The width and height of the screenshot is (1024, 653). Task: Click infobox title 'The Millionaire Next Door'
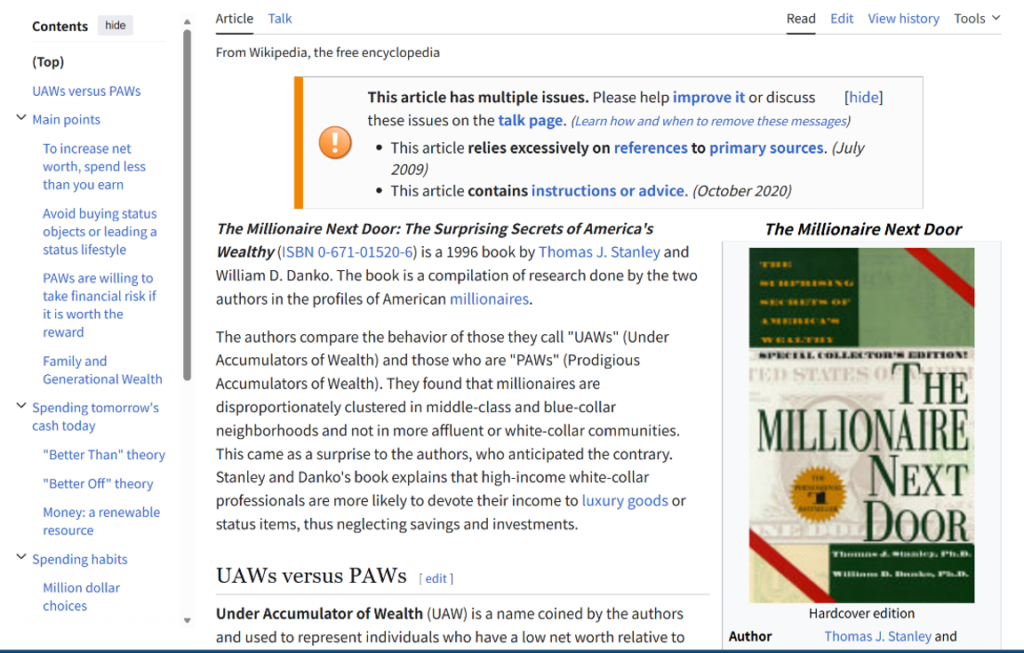coord(863,229)
